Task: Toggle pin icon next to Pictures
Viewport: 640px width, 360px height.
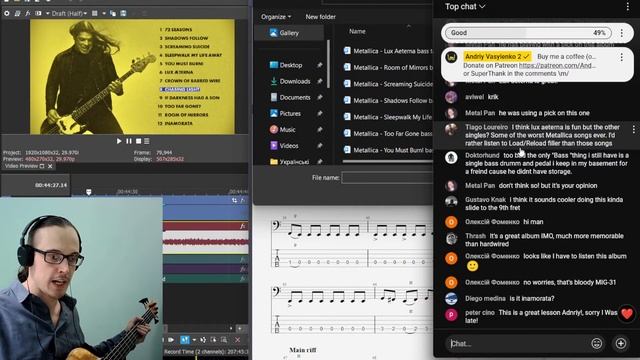Action: point(320,113)
